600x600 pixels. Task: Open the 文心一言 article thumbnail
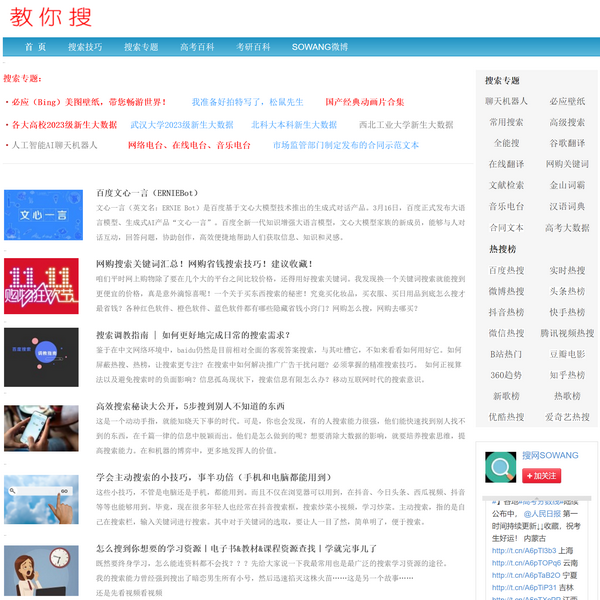click(x=42, y=213)
